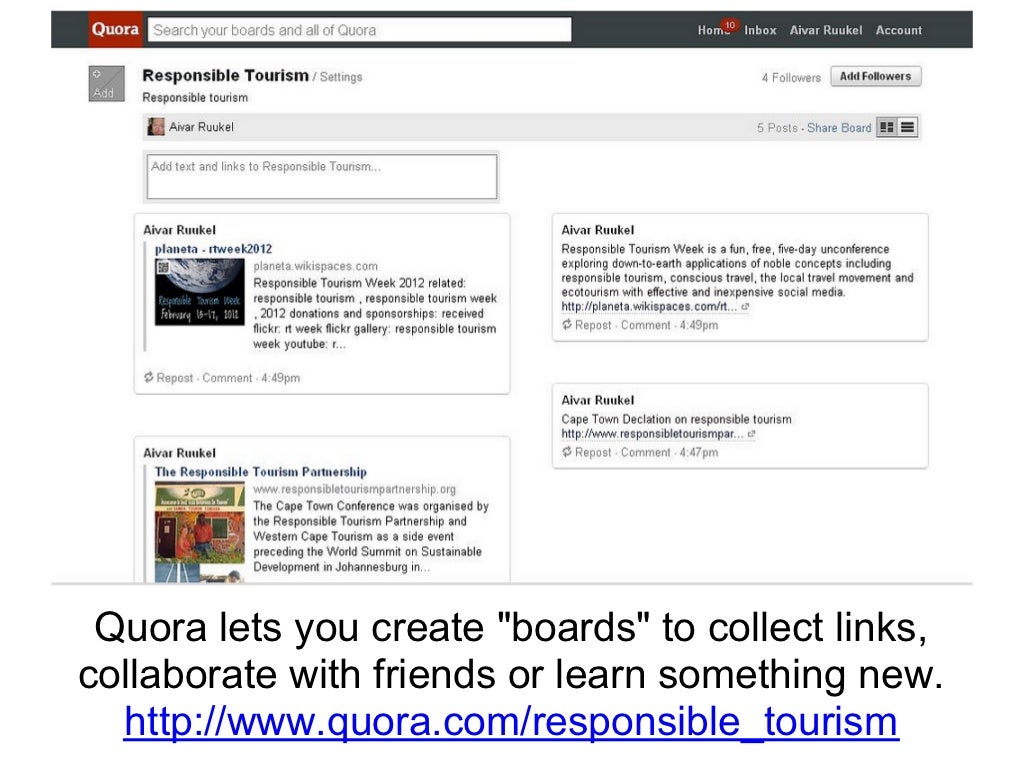Screen dimensions: 1024x768
Task: Switch to grid view layout
Action: click(x=887, y=127)
